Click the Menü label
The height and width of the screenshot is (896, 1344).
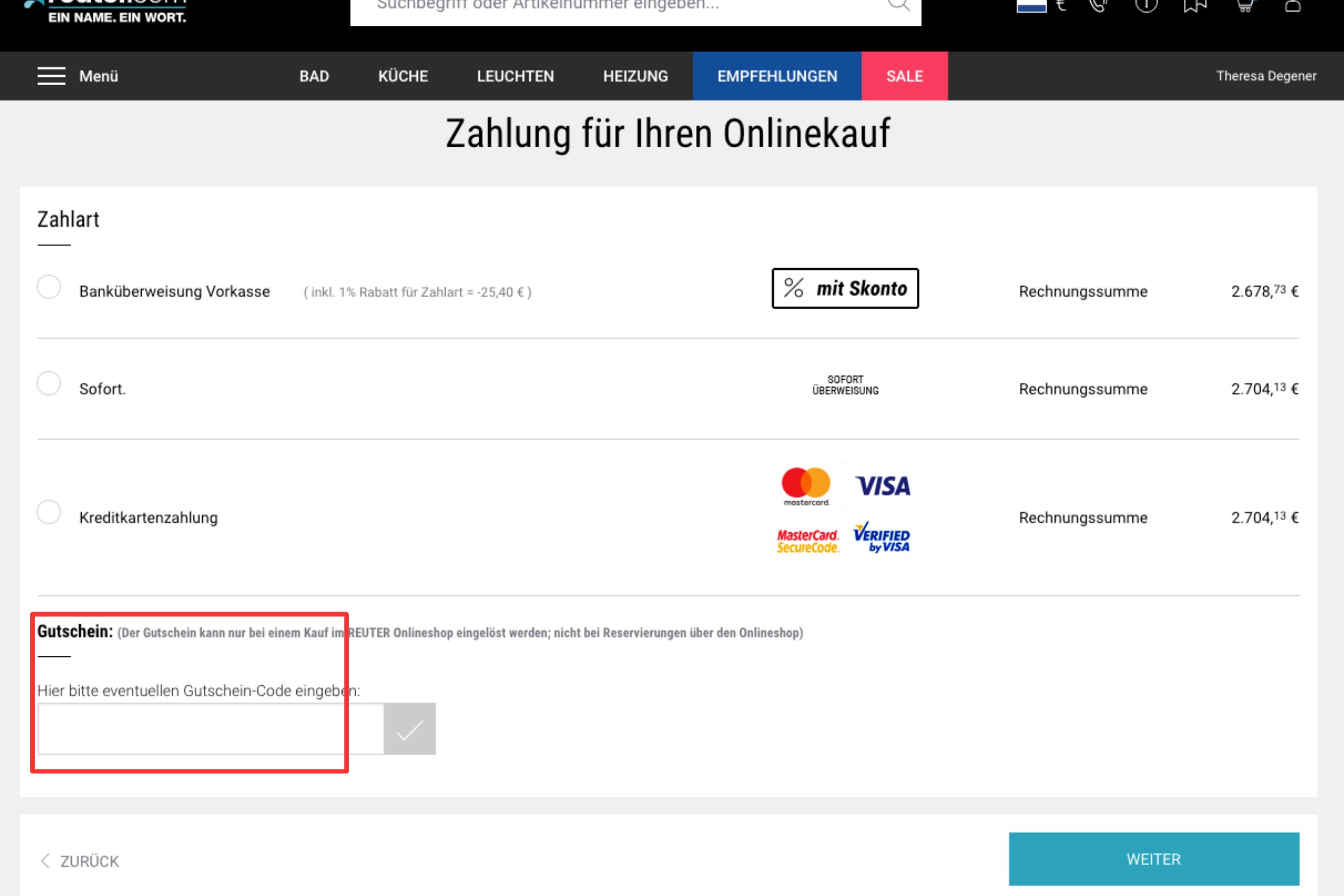[99, 76]
